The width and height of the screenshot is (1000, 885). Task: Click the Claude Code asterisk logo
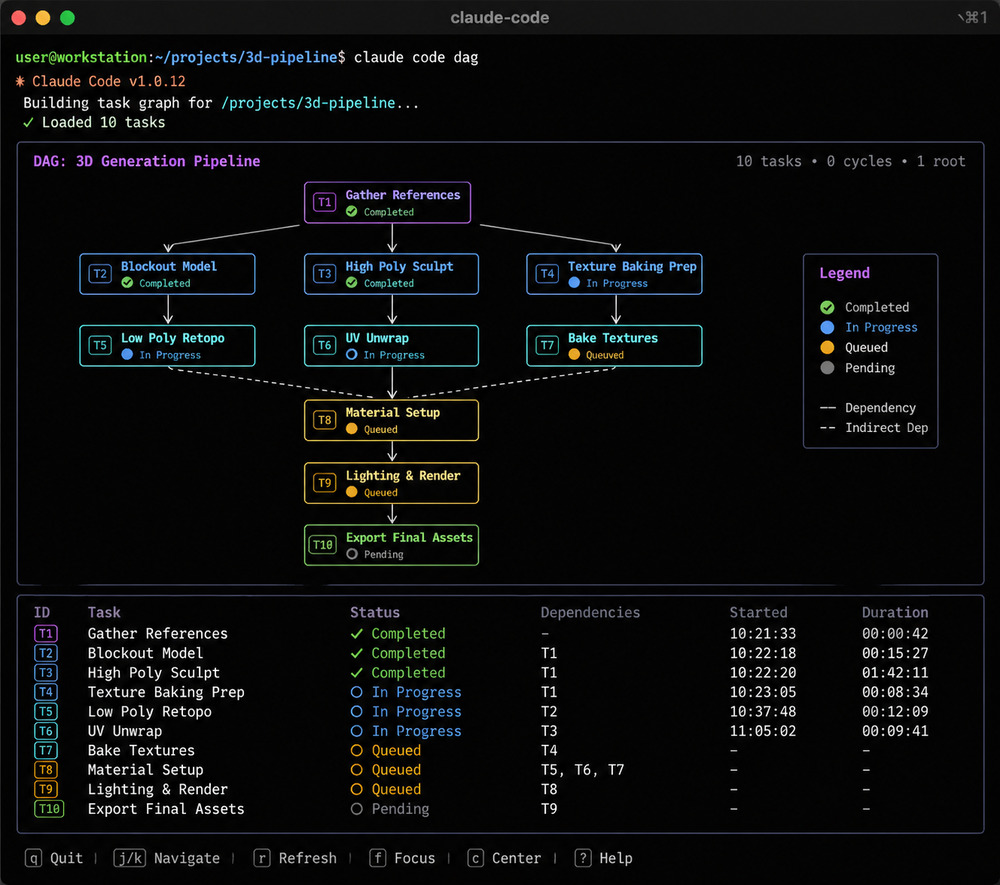coord(20,81)
